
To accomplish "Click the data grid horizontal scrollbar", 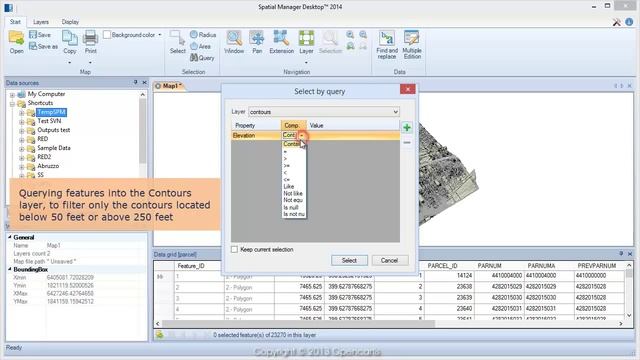I will 298,324.
